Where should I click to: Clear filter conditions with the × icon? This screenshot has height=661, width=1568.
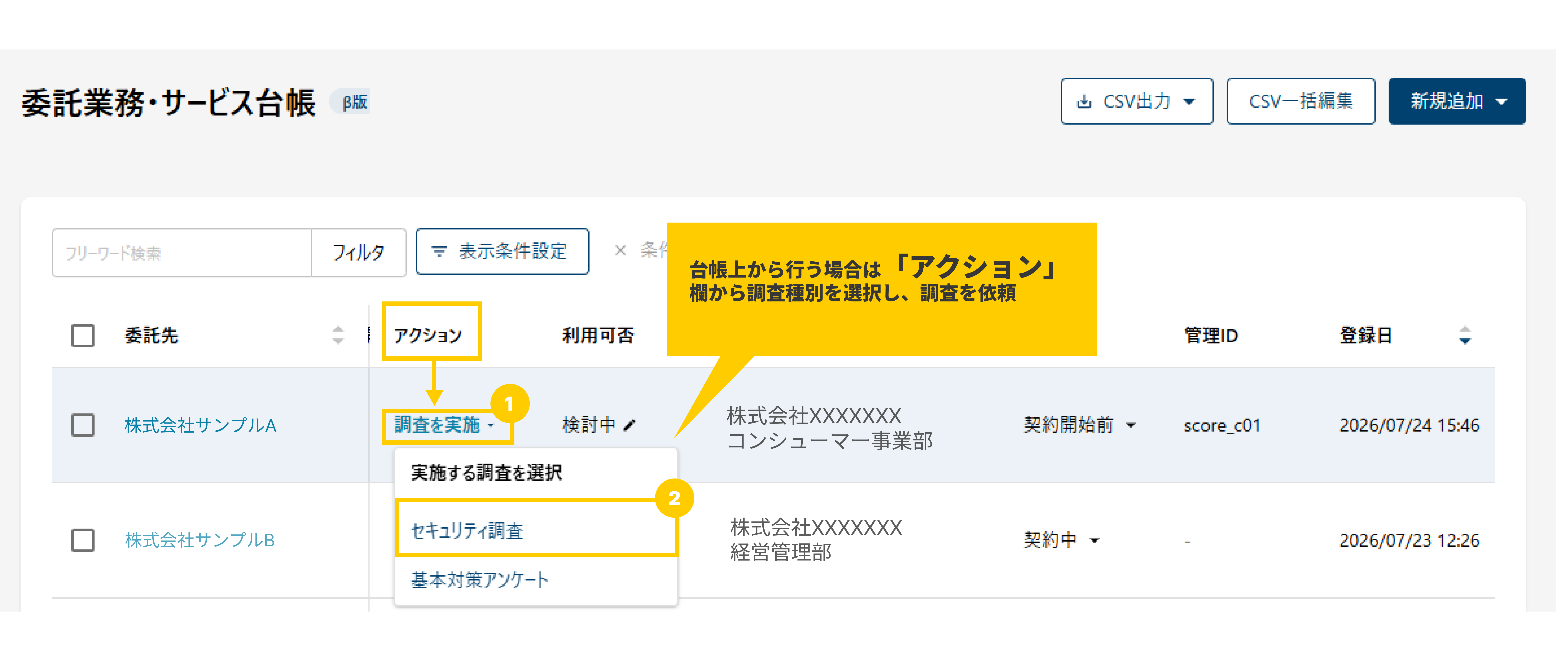620,250
